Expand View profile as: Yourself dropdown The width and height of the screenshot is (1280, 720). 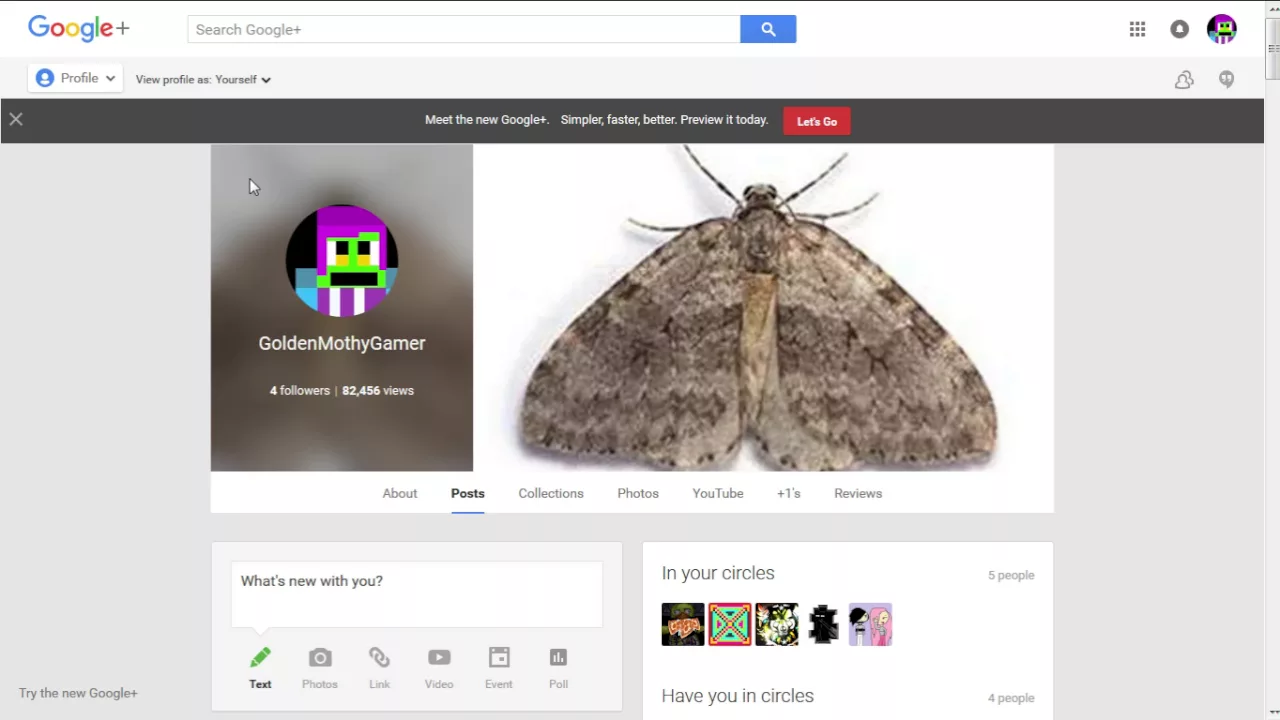(x=203, y=79)
